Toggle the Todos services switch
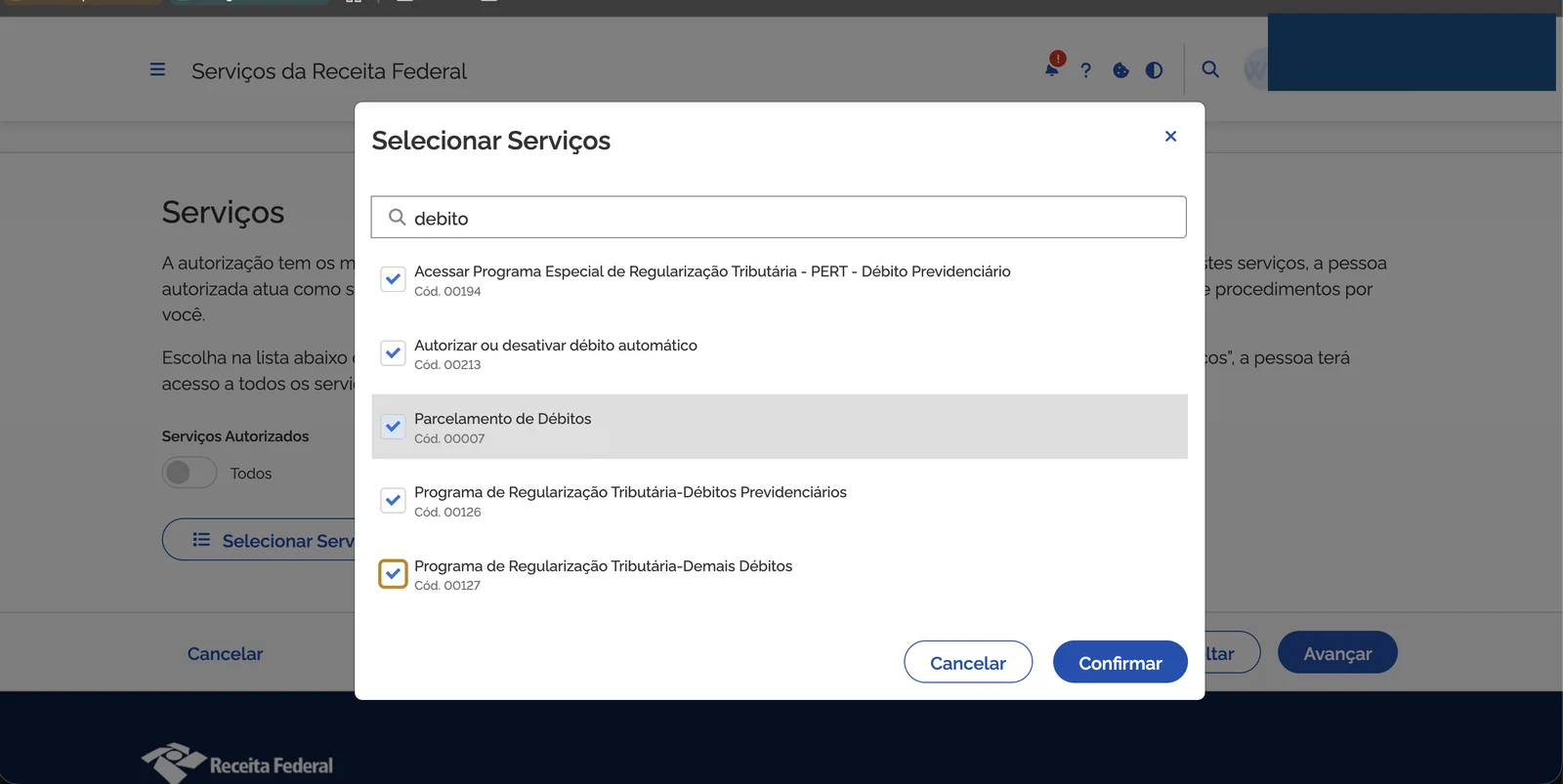Screen dimensions: 1563x784 coord(190,473)
